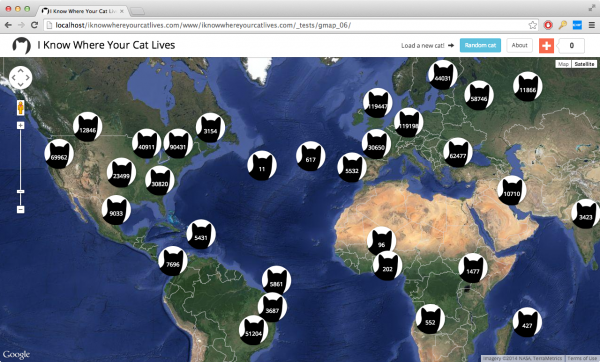Viewport: 600px width, 362px height.
Task: Select the cat marker 40911
Action: [x=147, y=143]
